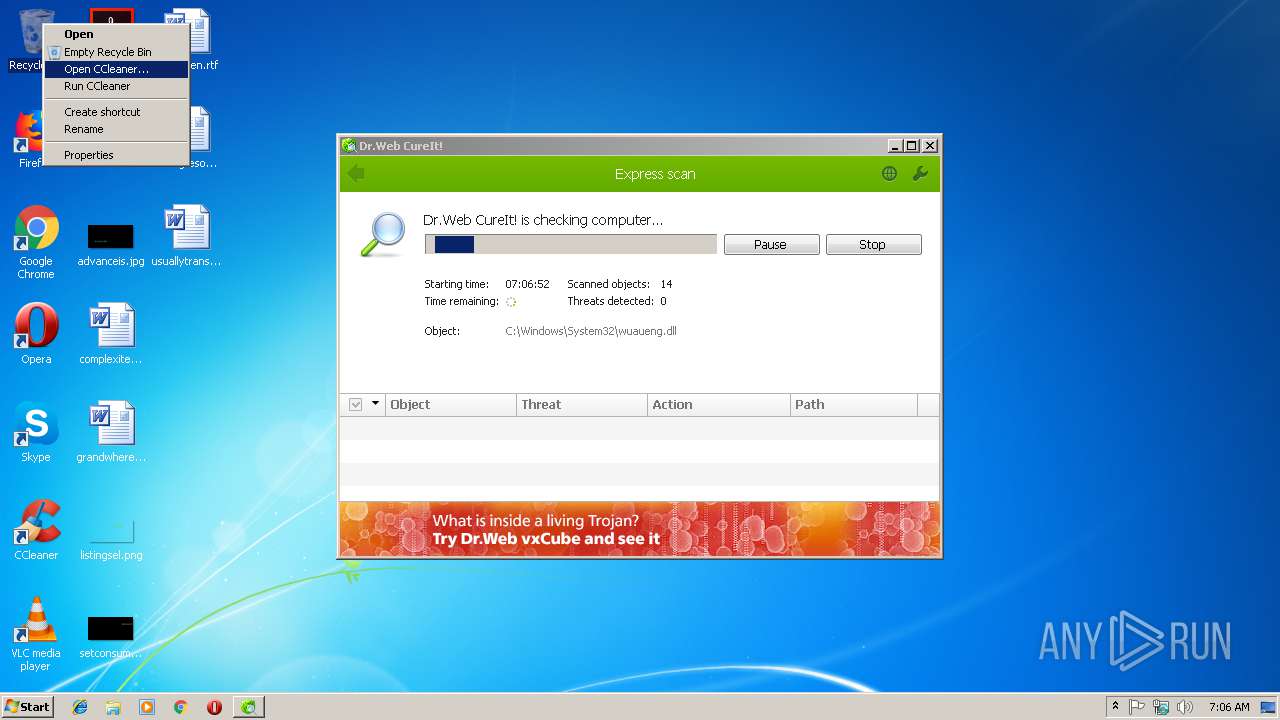
Task: Click the 'Dr.Web CureIt! is checking computer...' text
Action: tap(543, 220)
